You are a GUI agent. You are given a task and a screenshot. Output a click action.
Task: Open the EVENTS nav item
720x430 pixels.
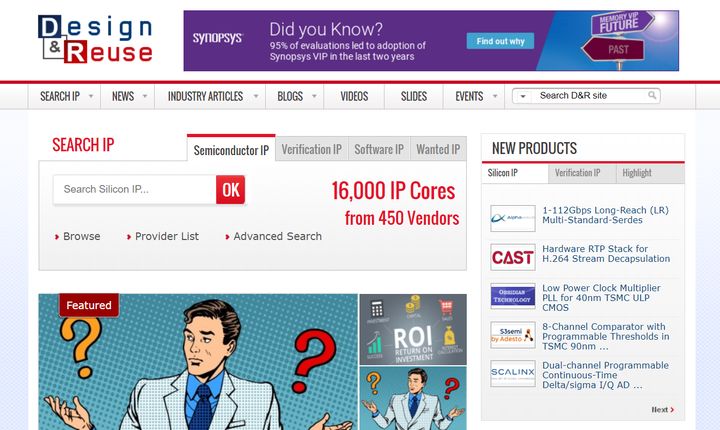tap(469, 96)
